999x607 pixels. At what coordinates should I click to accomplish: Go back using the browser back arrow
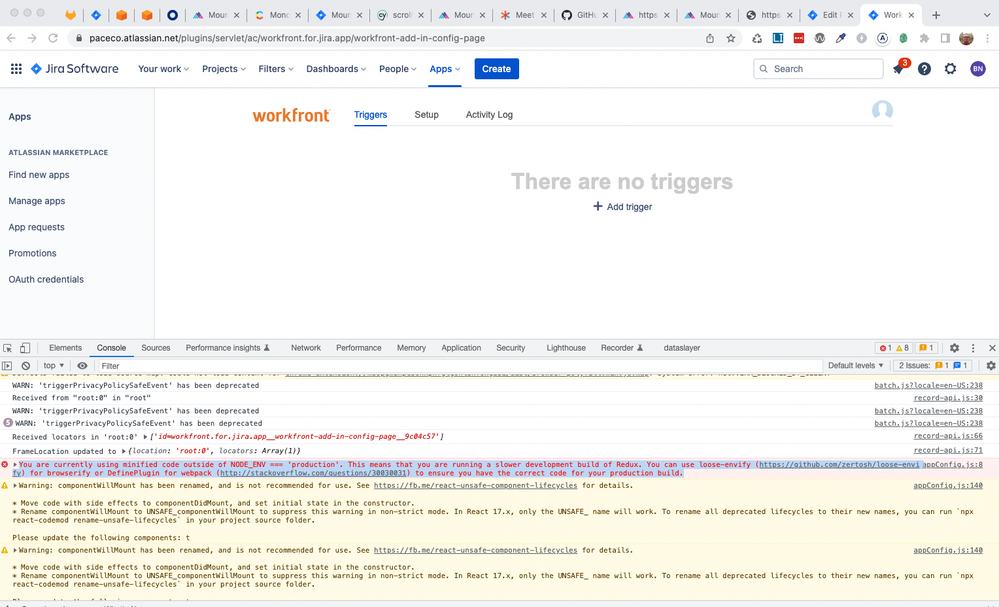(x=11, y=38)
